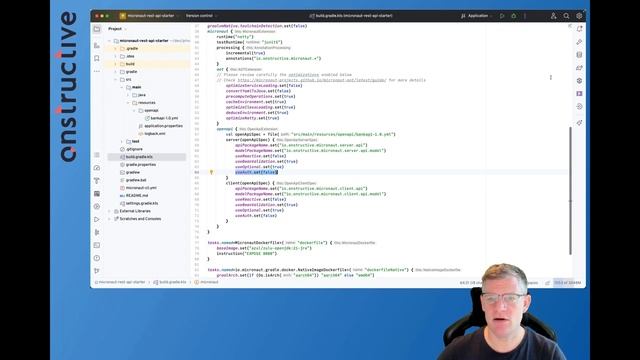
Task: Open the Database tool window icon
Action: [579, 55]
